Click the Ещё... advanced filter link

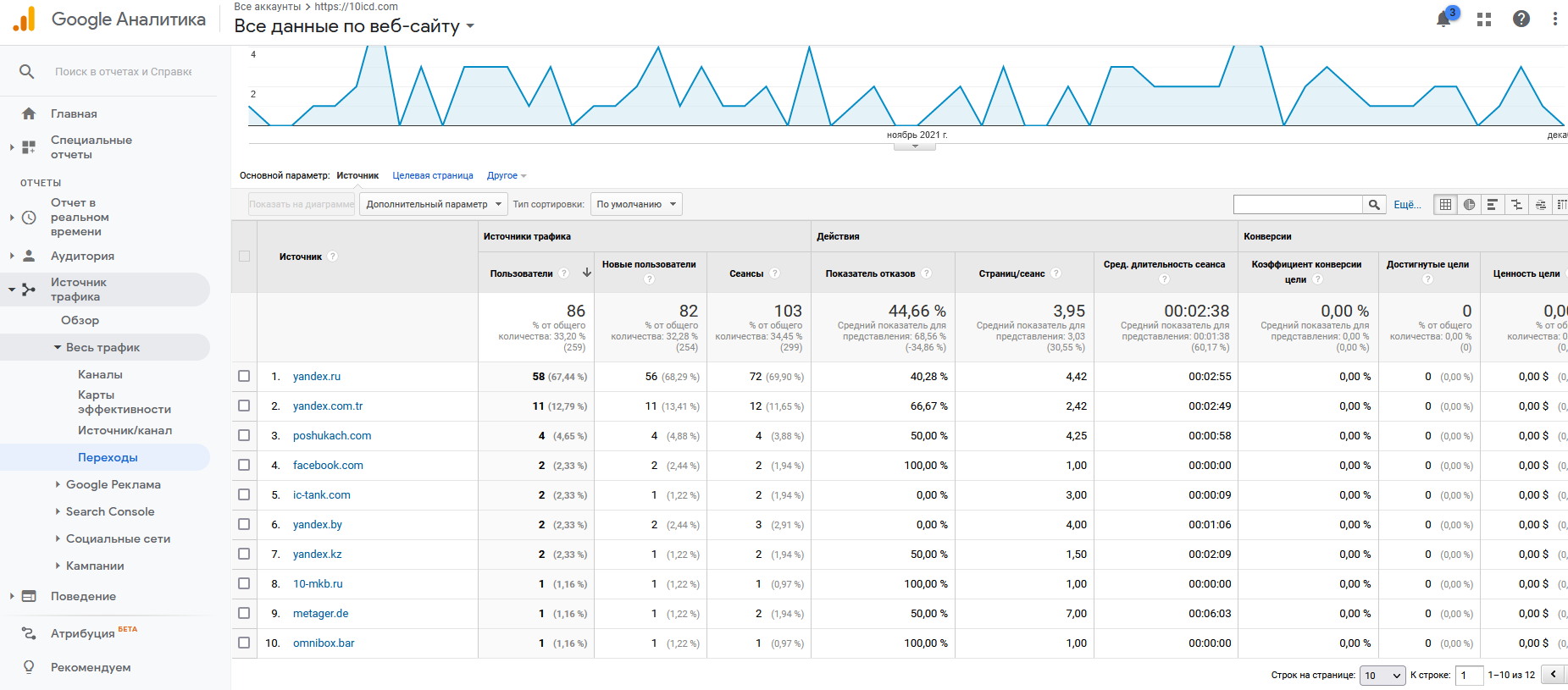point(1407,205)
